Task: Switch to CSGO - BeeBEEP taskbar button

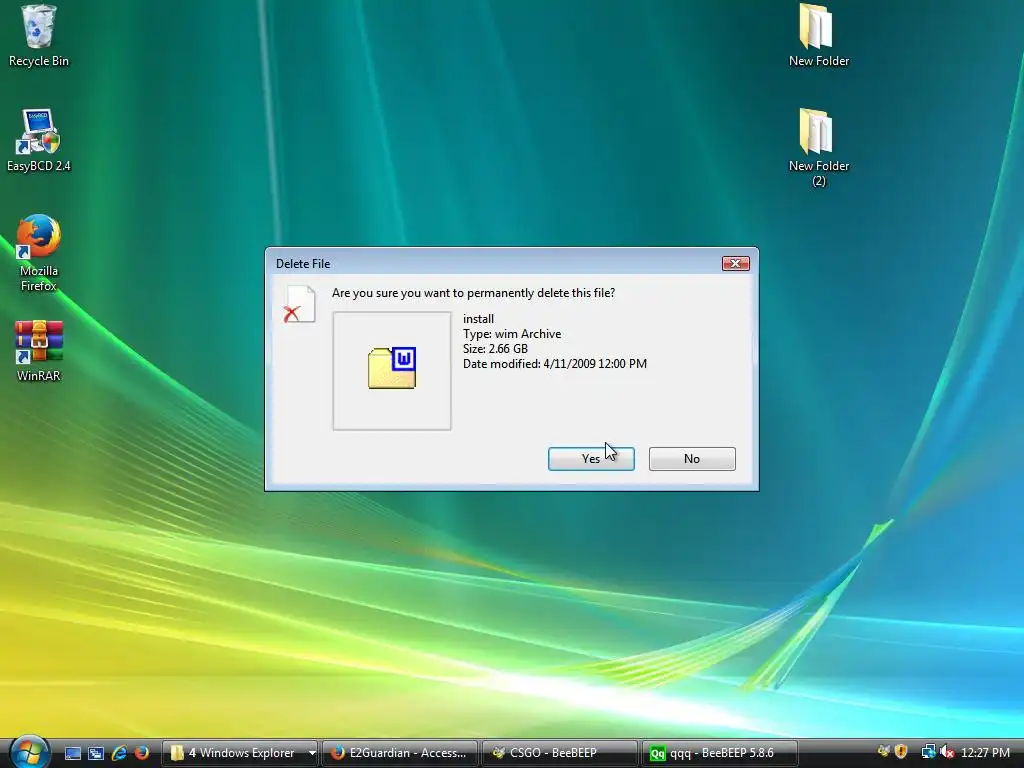Action: click(559, 753)
